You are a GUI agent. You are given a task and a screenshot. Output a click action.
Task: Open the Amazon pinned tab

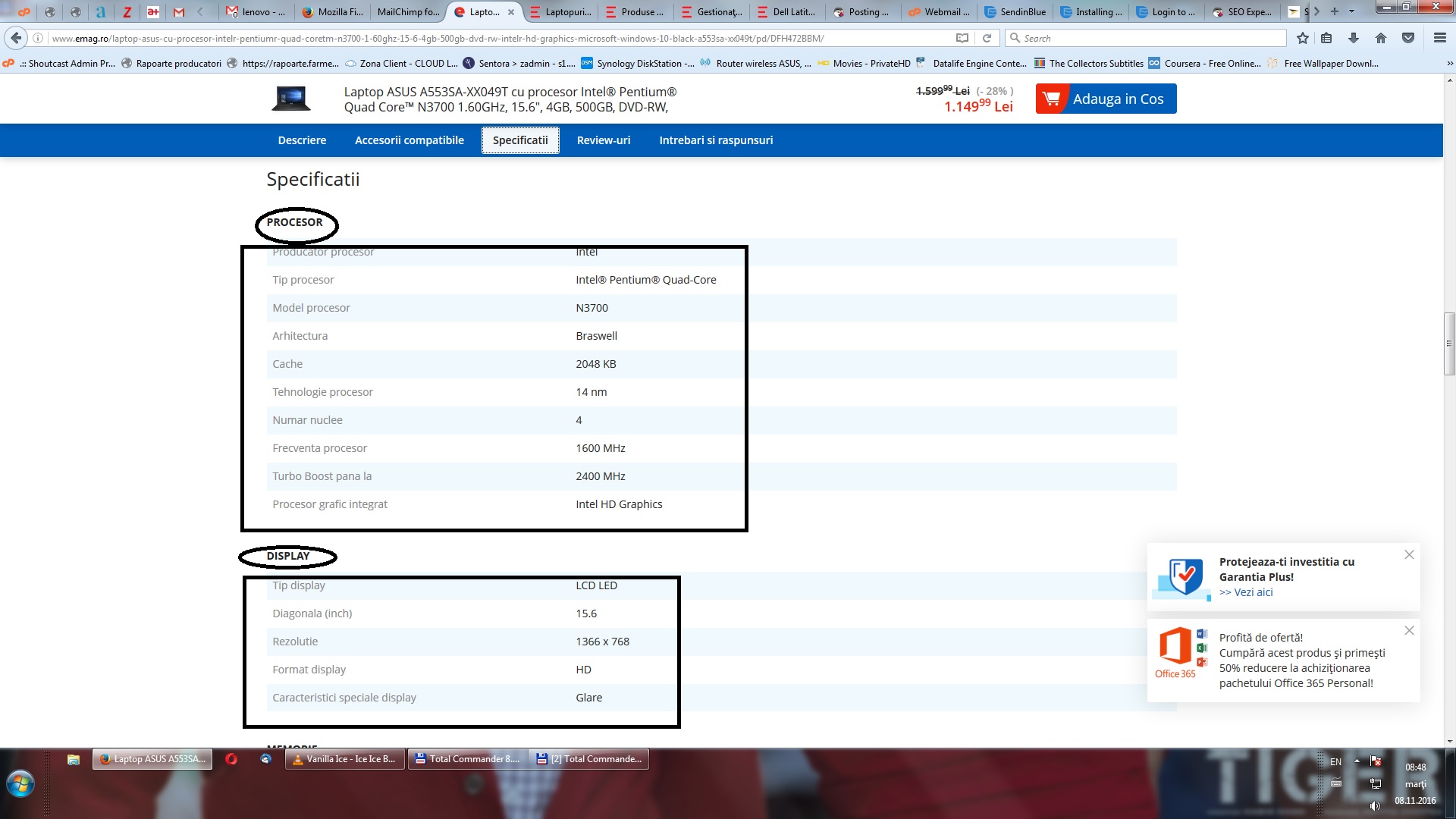point(101,11)
